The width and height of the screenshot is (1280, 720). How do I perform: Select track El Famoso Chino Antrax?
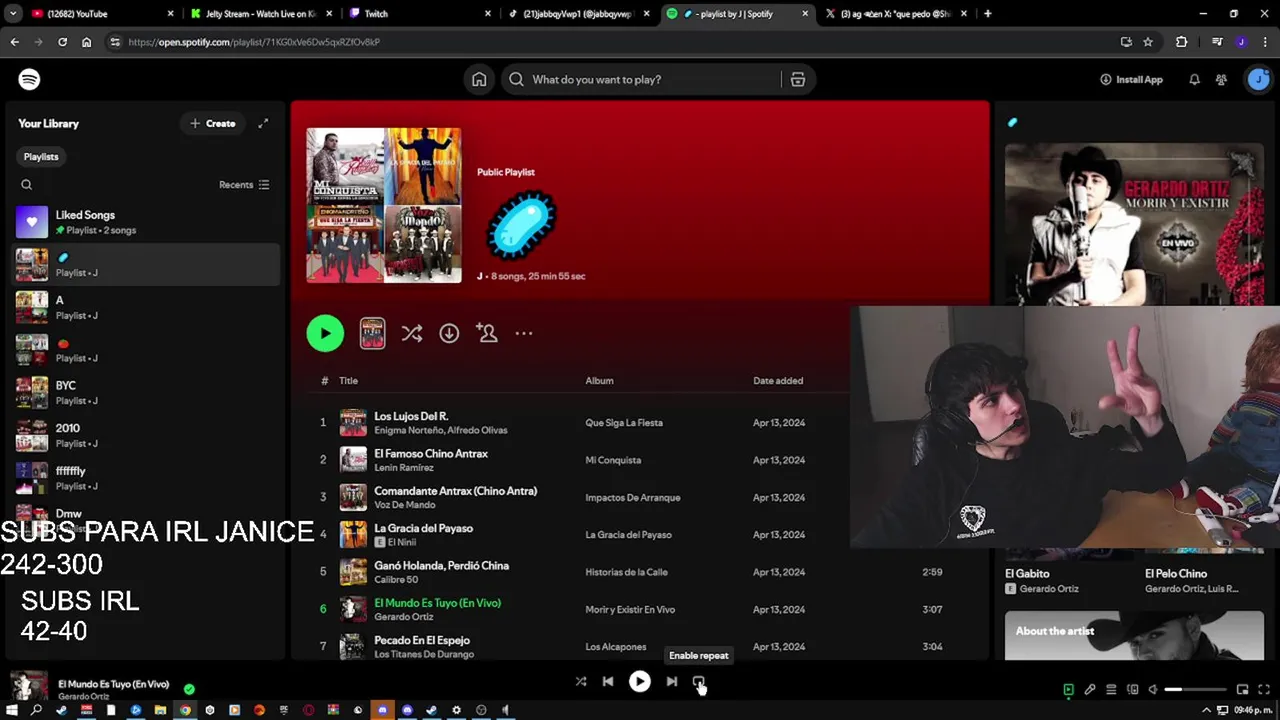[431, 454]
